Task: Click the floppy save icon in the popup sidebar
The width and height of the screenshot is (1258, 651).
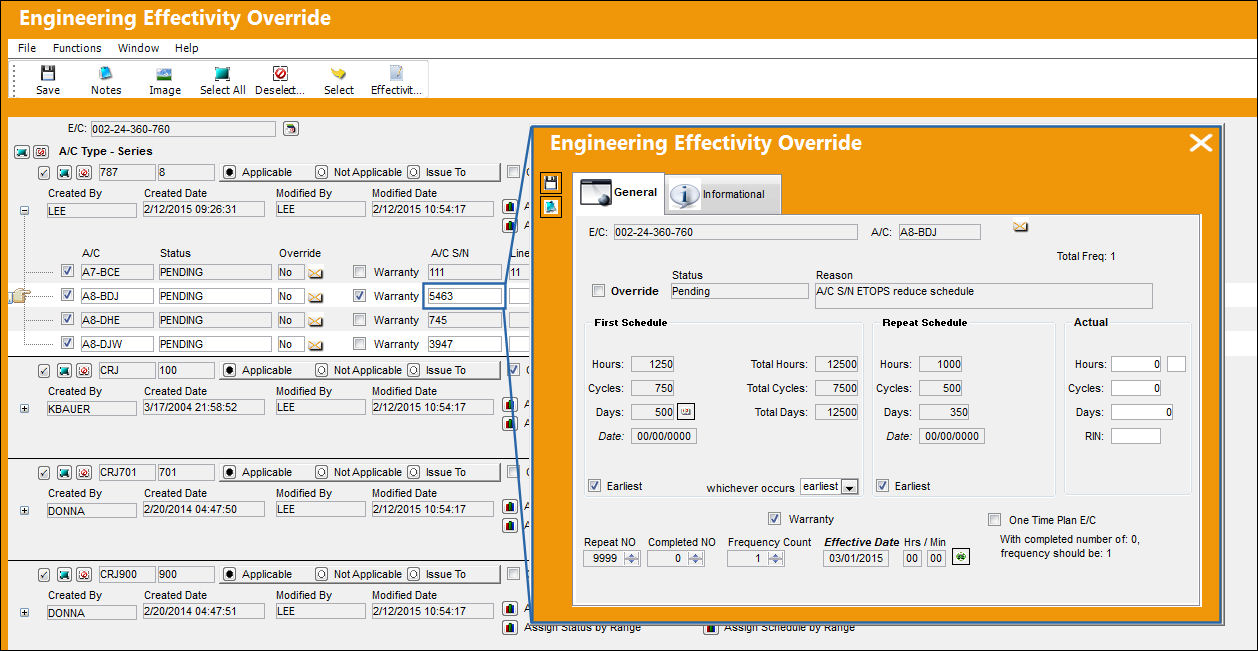Action: click(x=551, y=183)
